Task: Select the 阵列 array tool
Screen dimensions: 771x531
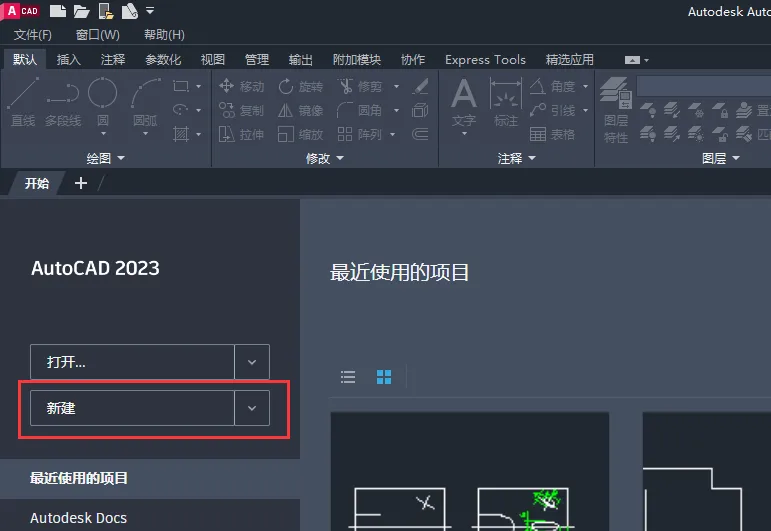Action: (360, 134)
